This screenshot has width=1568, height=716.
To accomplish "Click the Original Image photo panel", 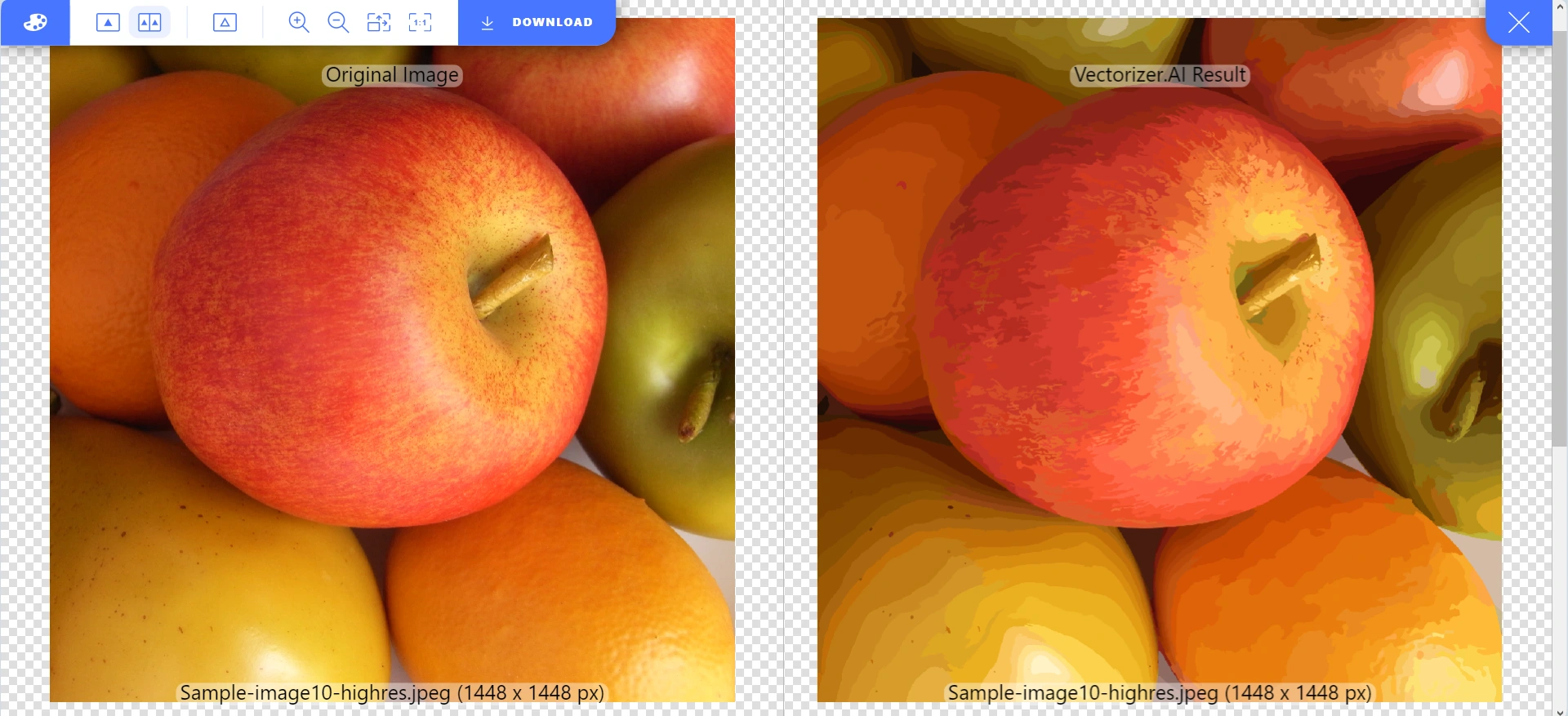I will [x=392, y=360].
